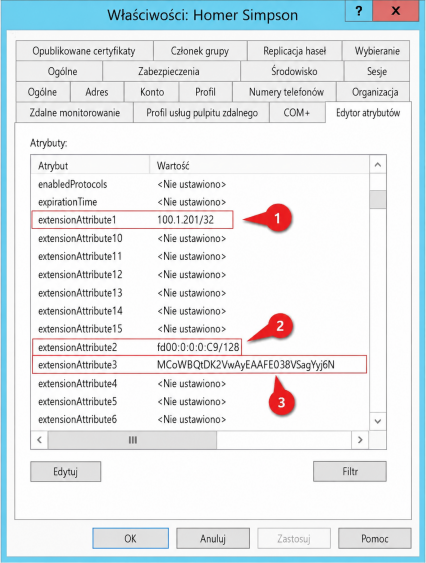426x563 pixels.
Task: Click the Pomoc button
Action: (x=375, y=538)
